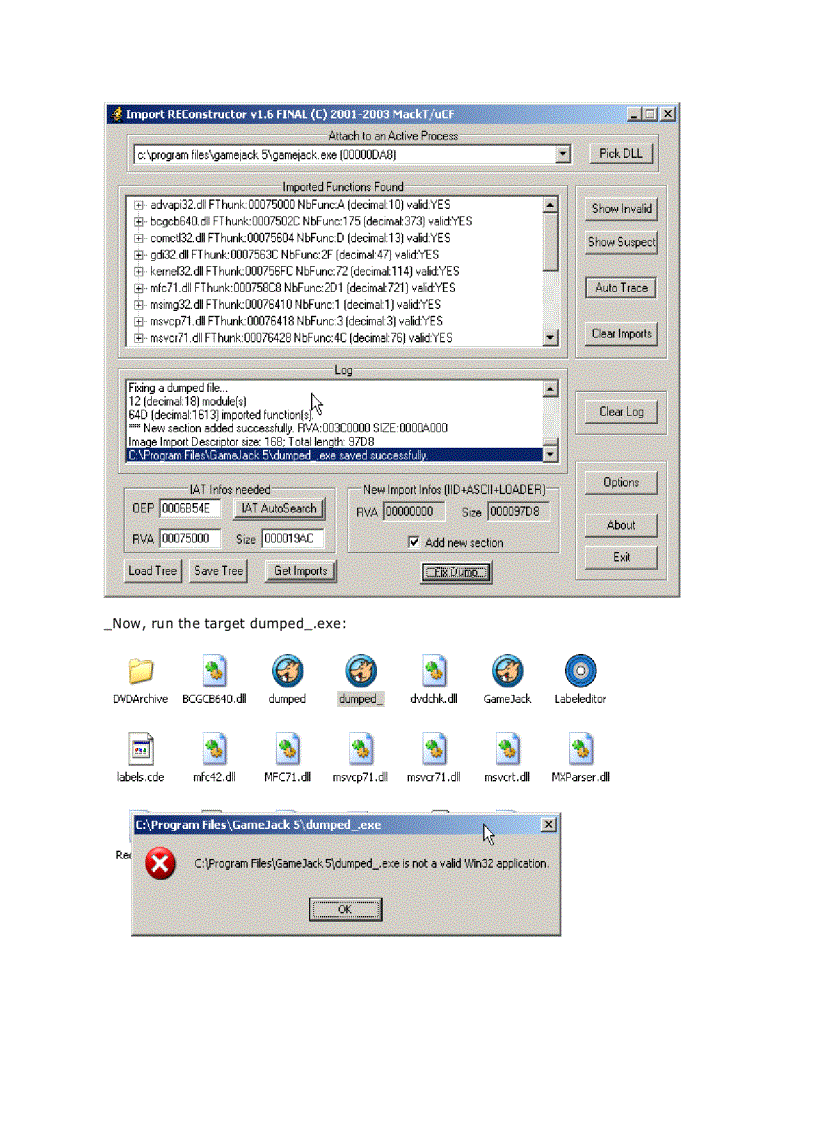
Task: Launch the dumped_ executable icon
Action: 360,670
